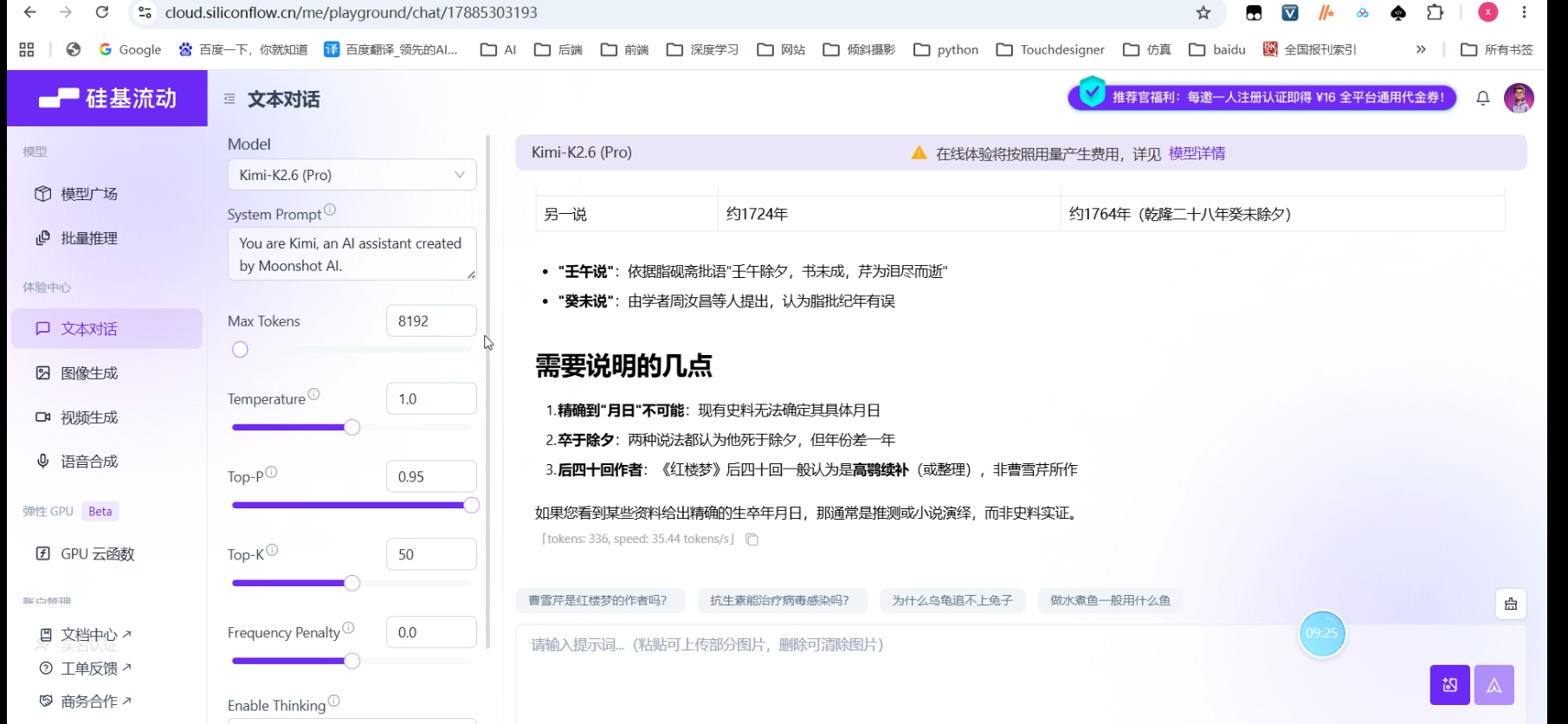Viewport: 1568px width, 724px height.
Task: Expand the python bookmarks folder
Action: point(946,49)
